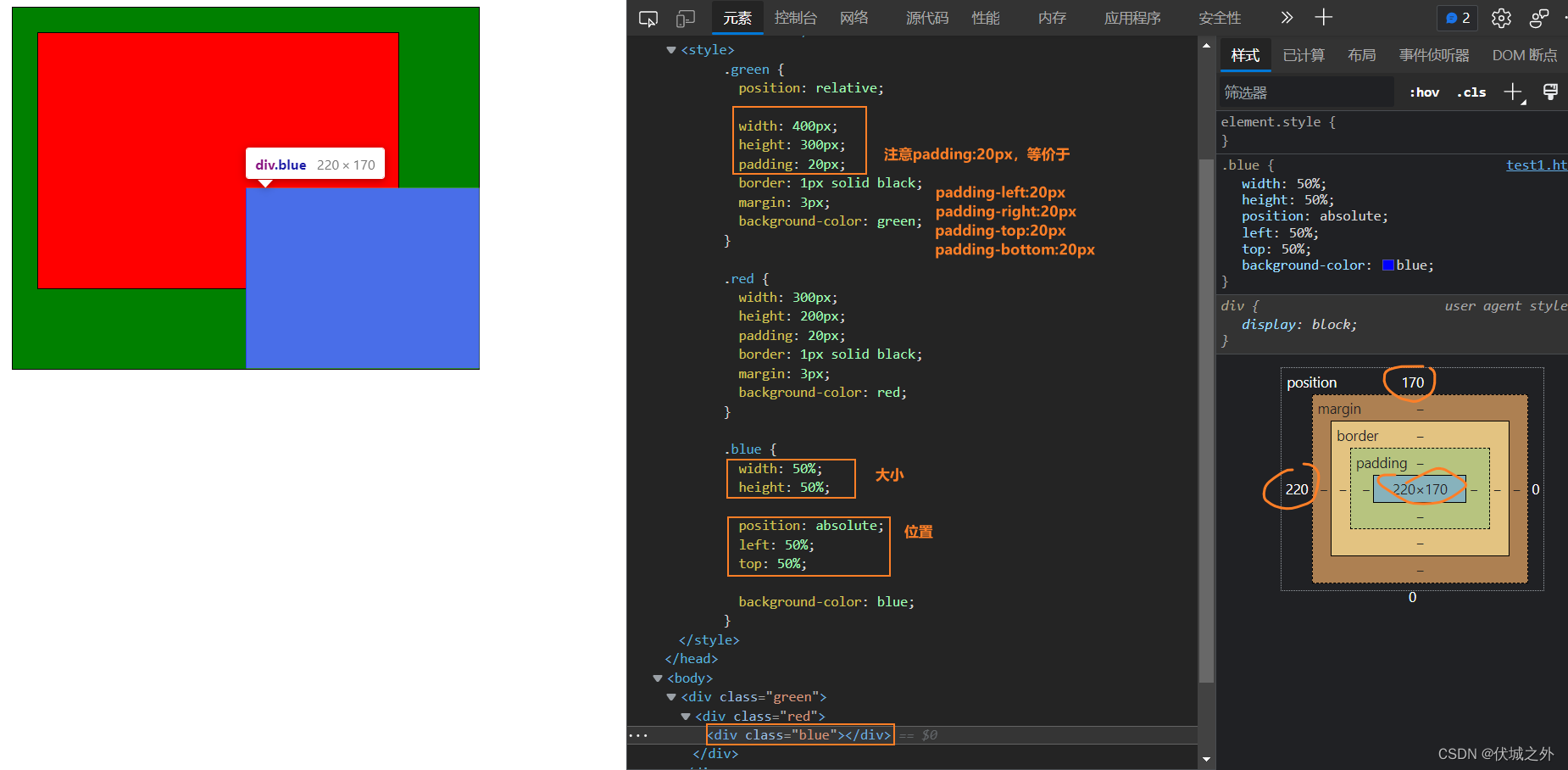Viewport: 1568px width, 770px height.
Task: Open DevTools settings gear
Action: (1501, 18)
